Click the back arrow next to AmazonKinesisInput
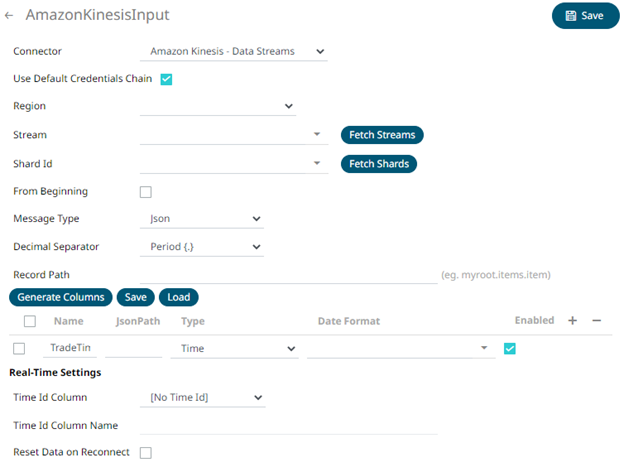624x472 pixels. 9,16
